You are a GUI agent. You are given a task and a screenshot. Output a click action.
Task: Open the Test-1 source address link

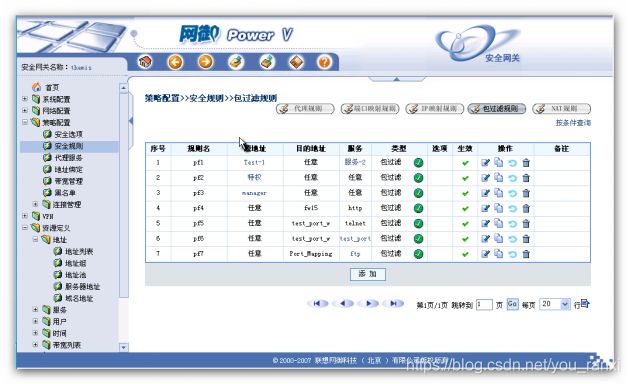click(254, 163)
